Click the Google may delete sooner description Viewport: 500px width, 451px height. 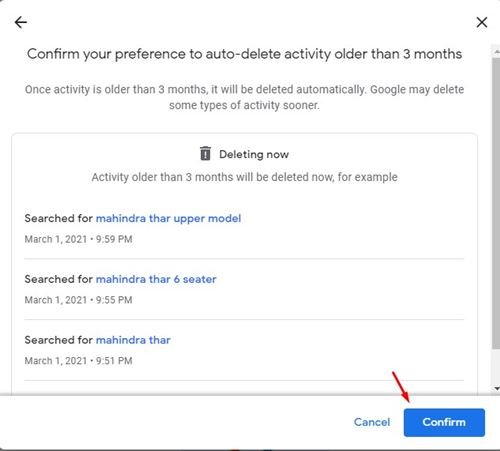[244, 97]
